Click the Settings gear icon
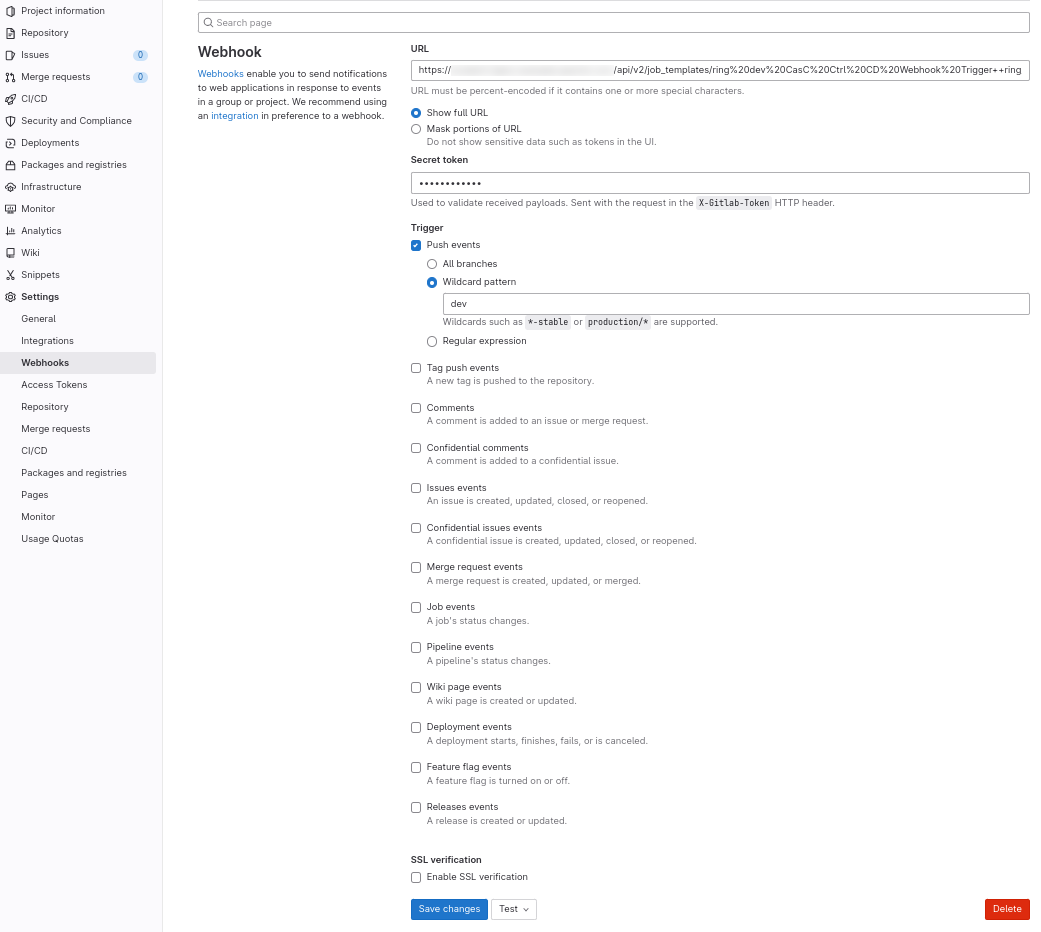 pos(10,297)
